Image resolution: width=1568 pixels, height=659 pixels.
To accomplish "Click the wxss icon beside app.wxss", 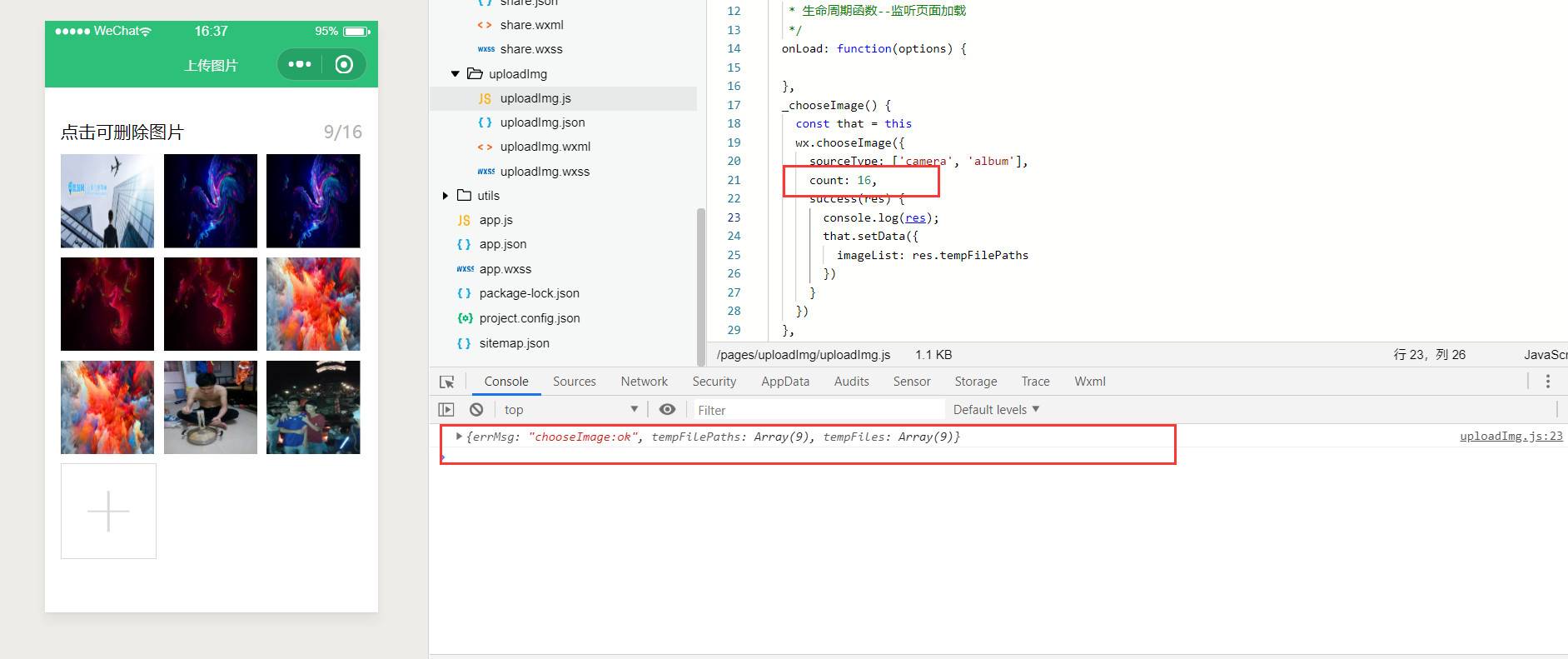I will pos(465,269).
